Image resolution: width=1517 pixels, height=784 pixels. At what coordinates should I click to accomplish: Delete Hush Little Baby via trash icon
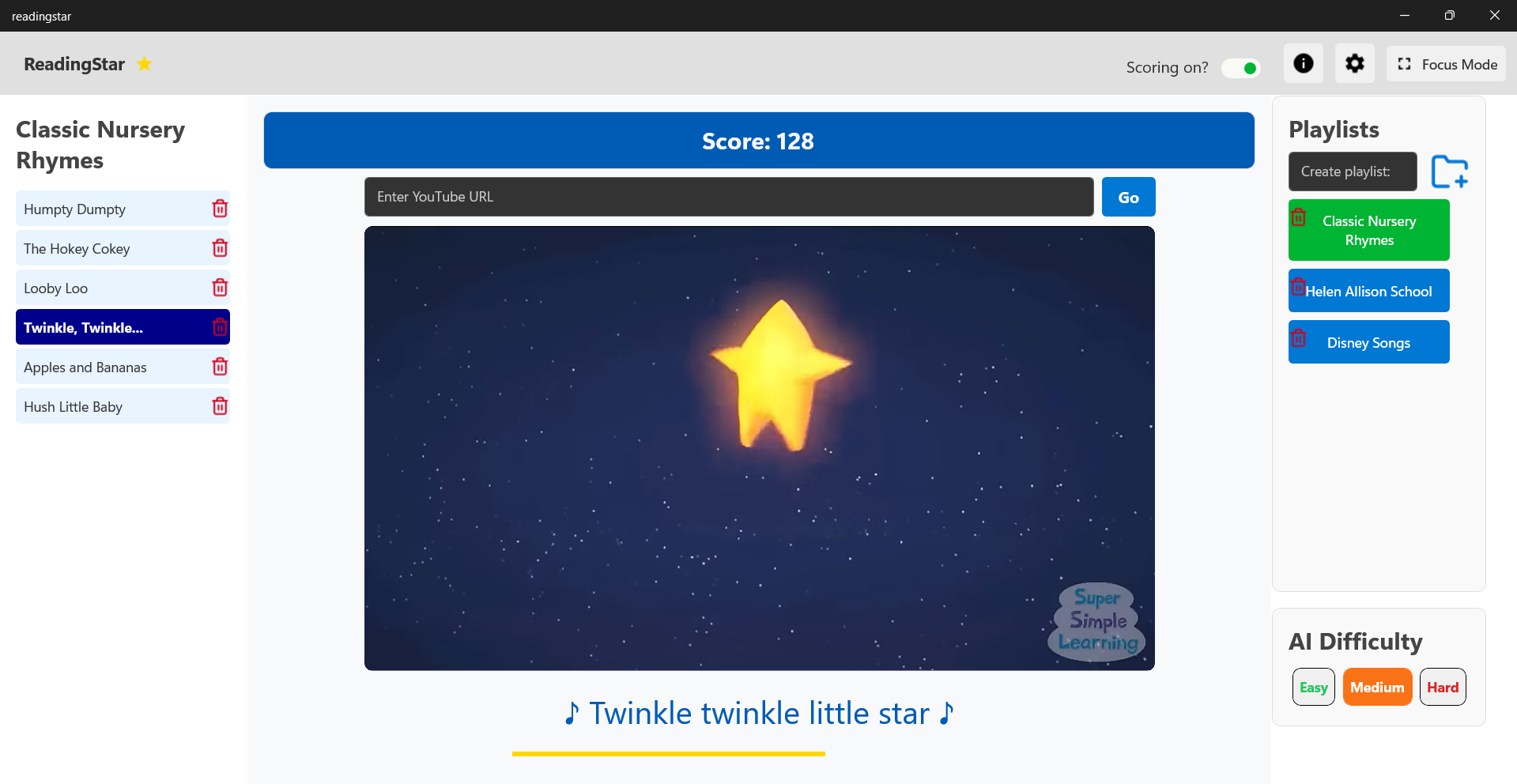[220, 406]
